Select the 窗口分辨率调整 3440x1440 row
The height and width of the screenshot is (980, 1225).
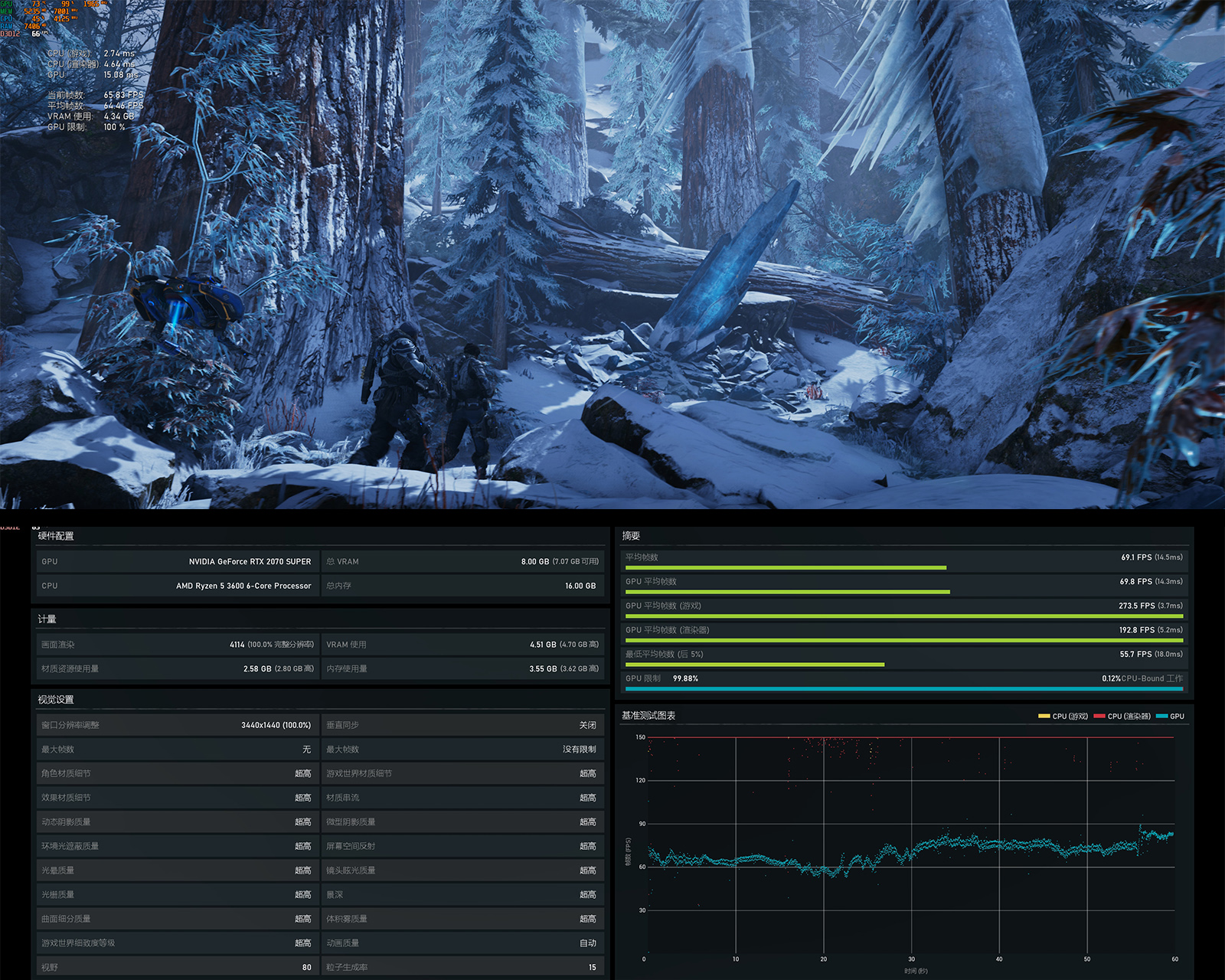click(176, 725)
